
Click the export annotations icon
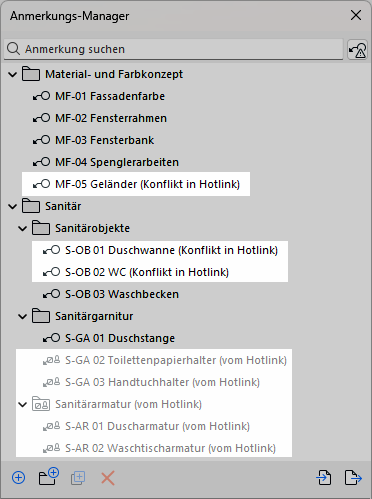coord(353,477)
